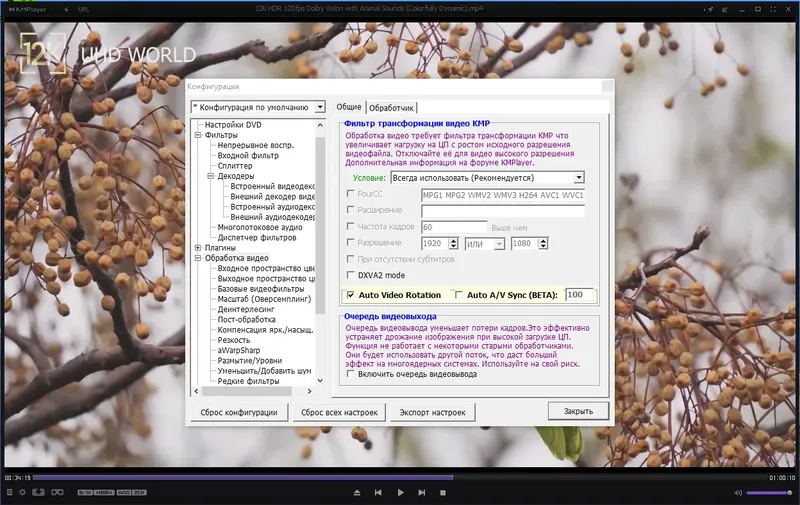Screen dimensions: 800x505
Task: Open the control box gear icon
Action: point(22,492)
